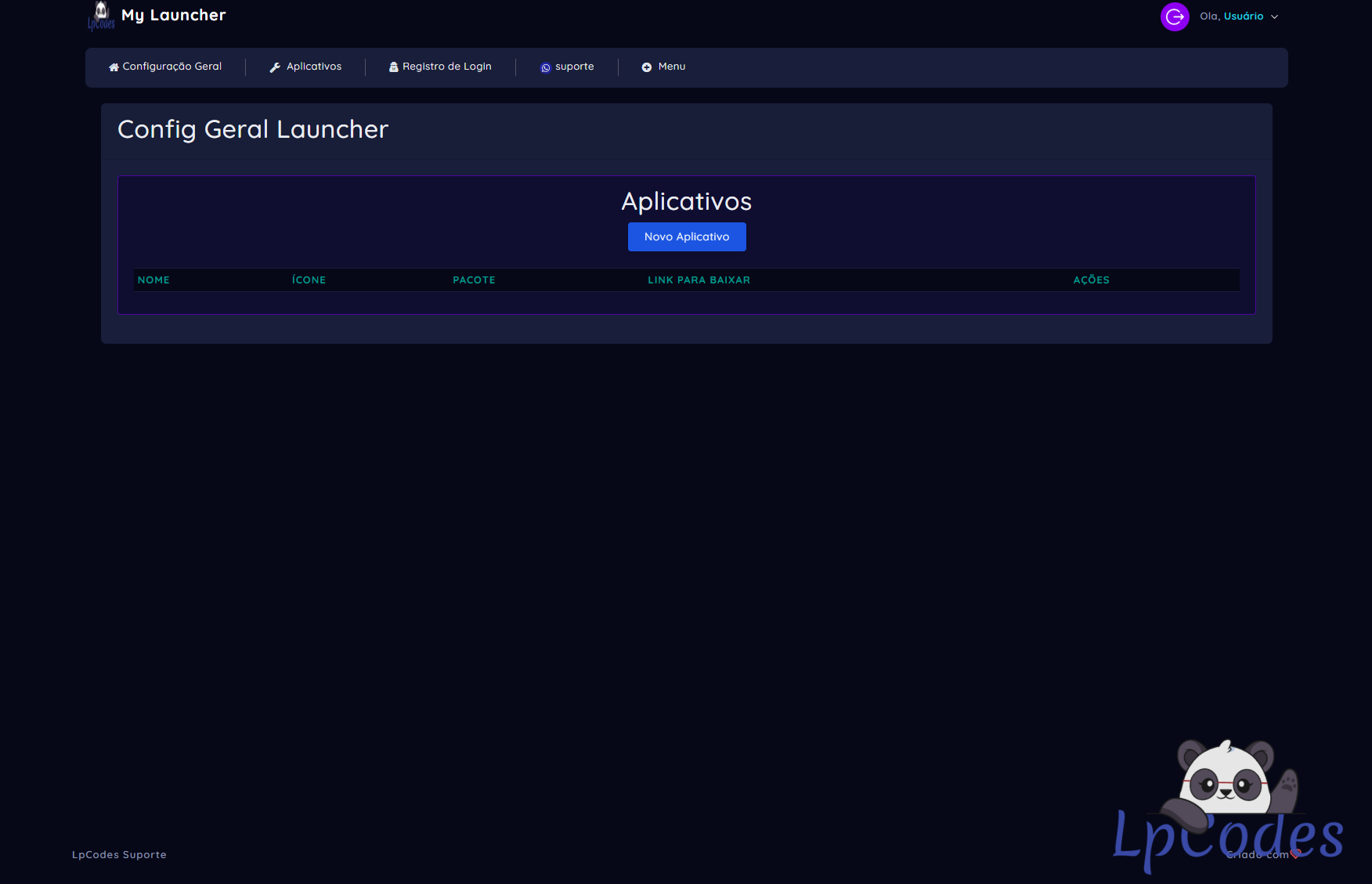The image size is (1372, 884).
Task: Click the ÍCONE column header
Action: click(x=309, y=280)
